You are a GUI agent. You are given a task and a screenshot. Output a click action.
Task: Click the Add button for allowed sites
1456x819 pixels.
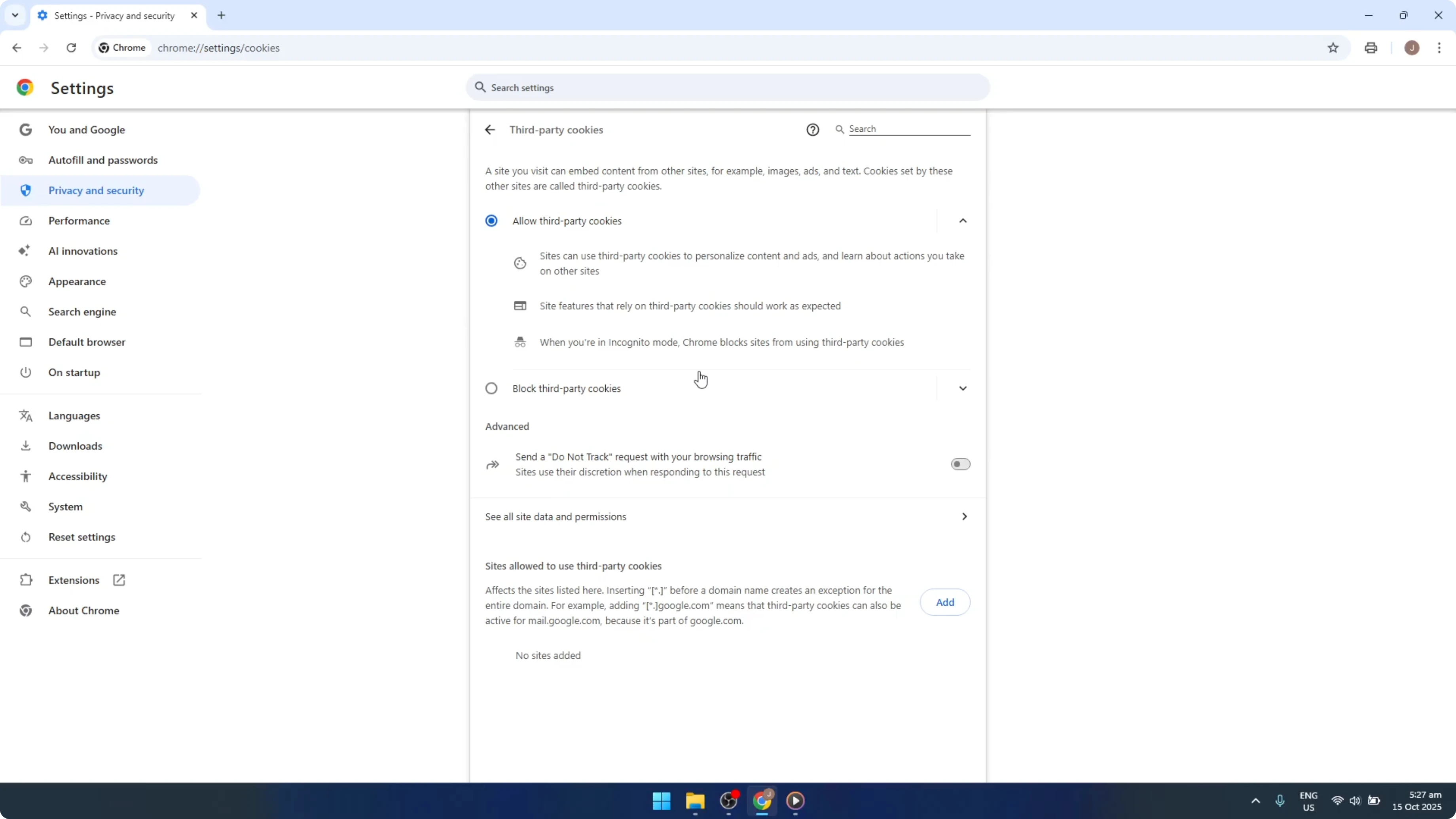pos(944,602)
